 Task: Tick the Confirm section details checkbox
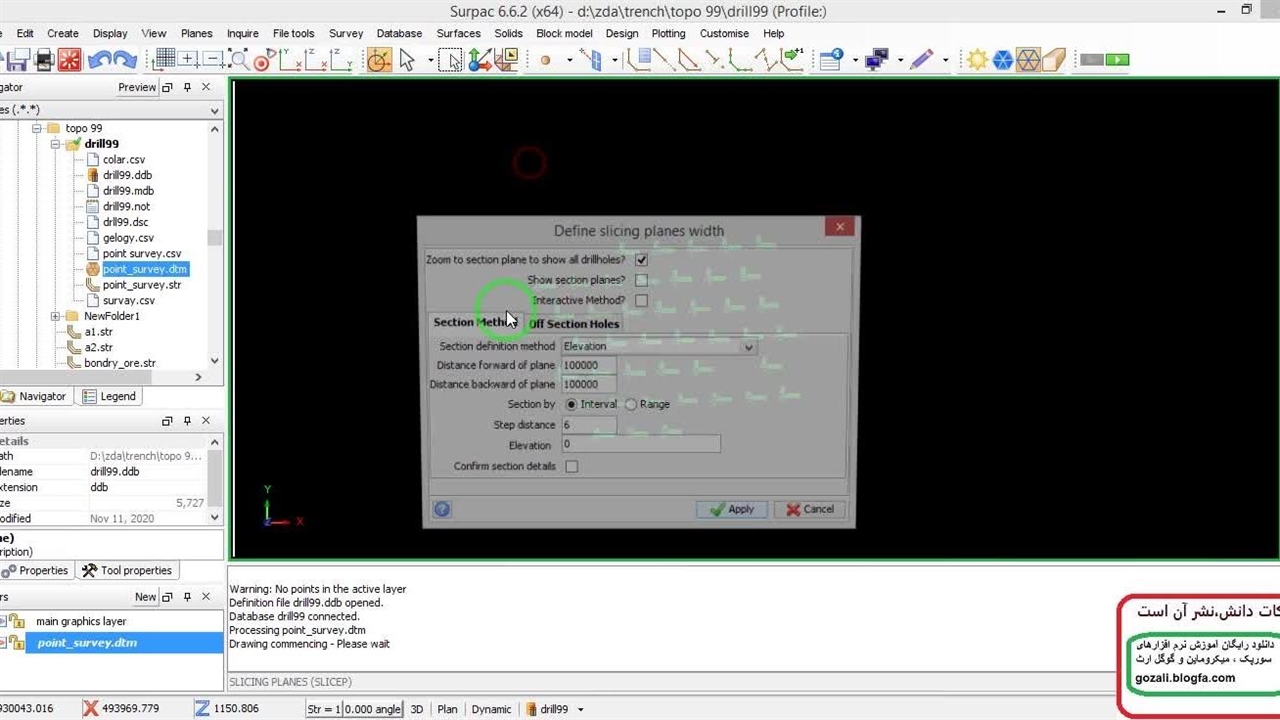click(x=571, y=466)
